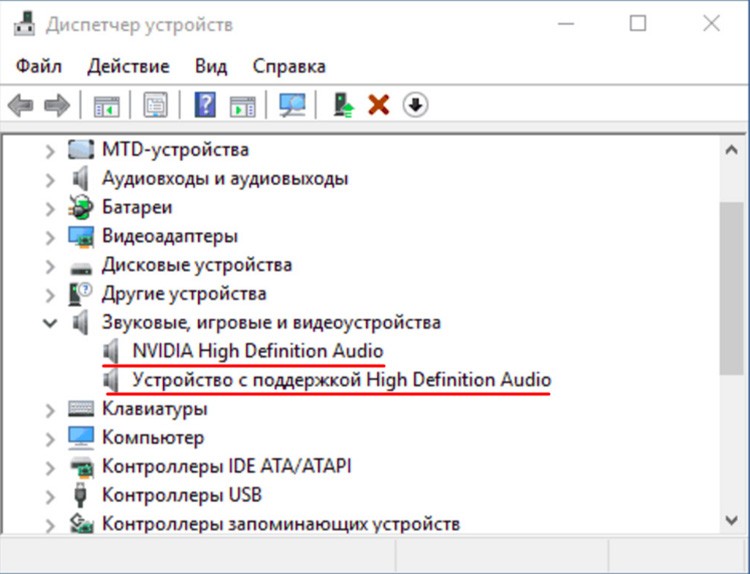Click the Контроллеры IDE ATA/ATAPI icon

81,467
